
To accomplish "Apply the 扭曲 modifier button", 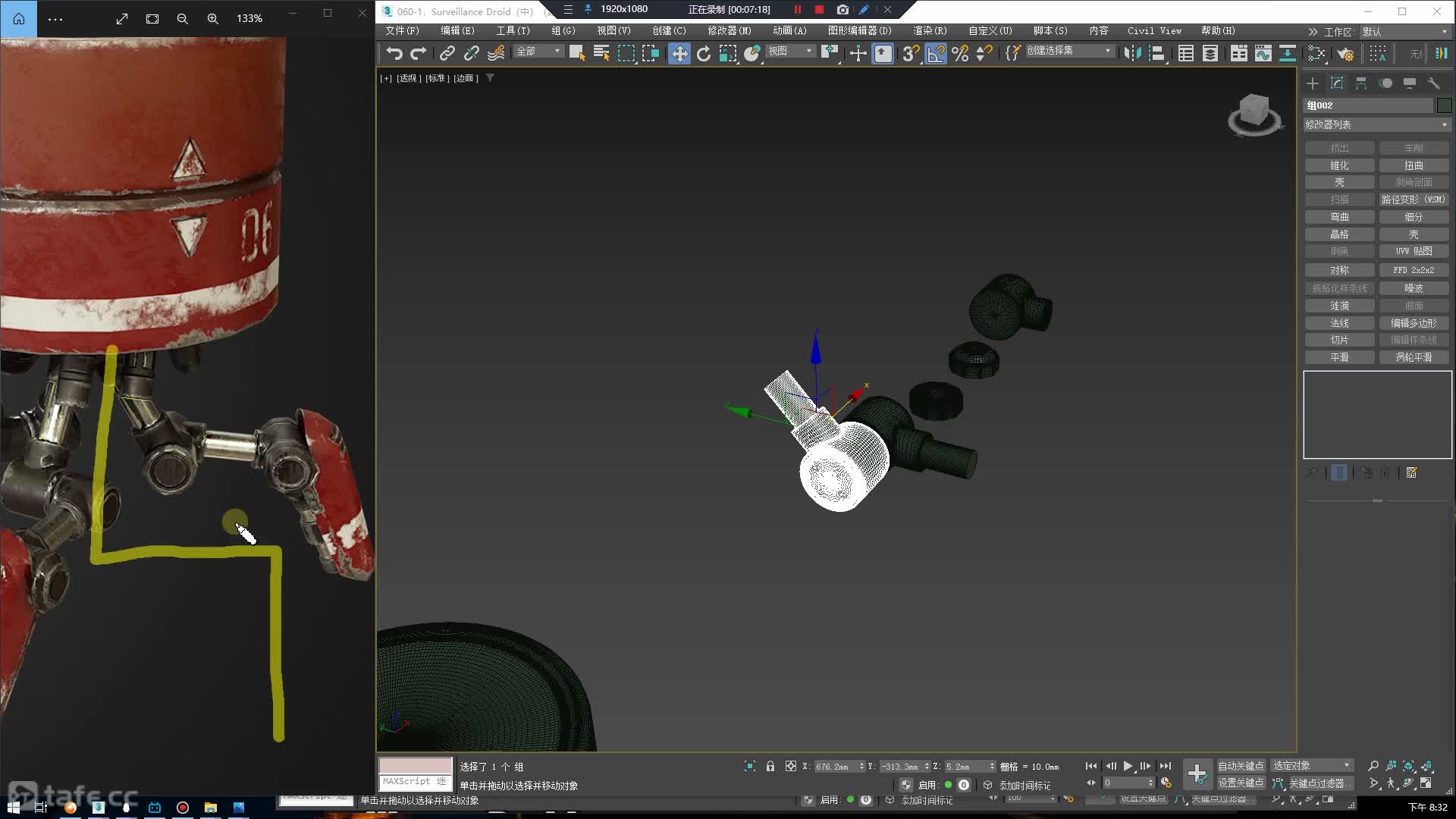I will [x=1414, y=165].
